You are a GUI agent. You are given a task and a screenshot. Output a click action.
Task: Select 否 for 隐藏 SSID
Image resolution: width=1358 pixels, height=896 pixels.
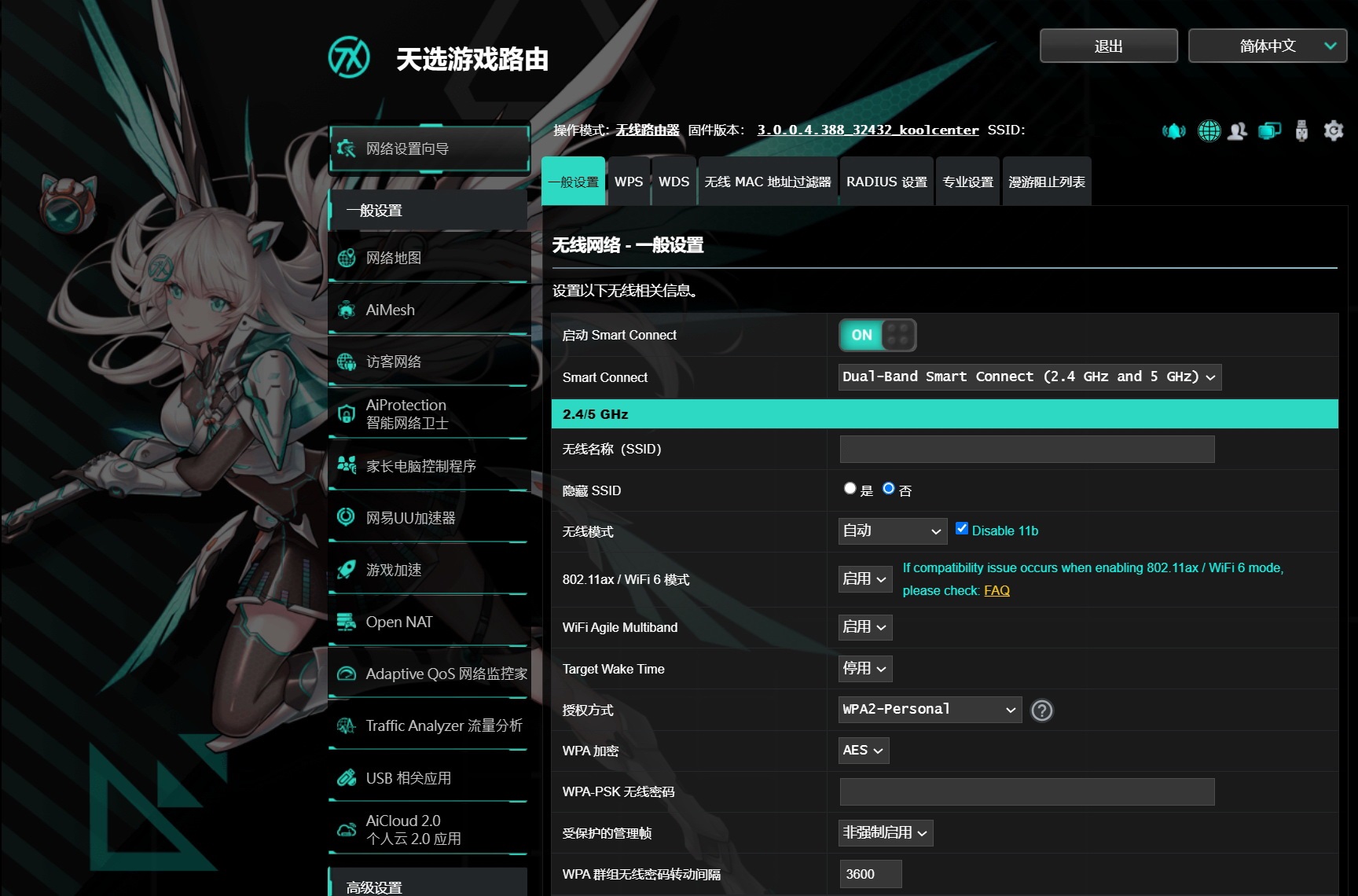point(889,488)
